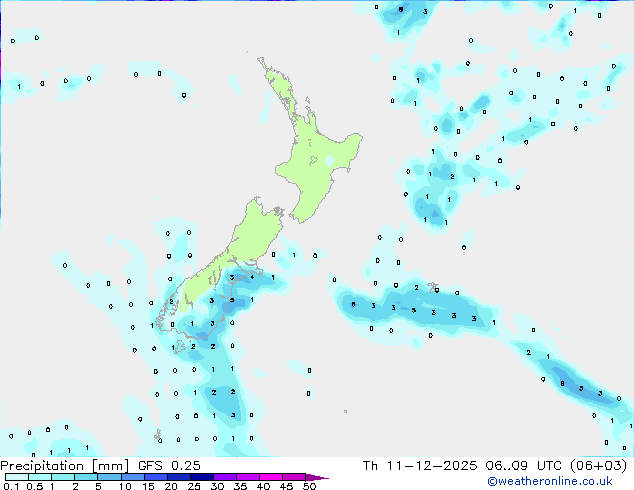The width and height of the screenshot is (634, 490).
Task: Click the "45" legend scale label
Action: (x=286, y=486)
